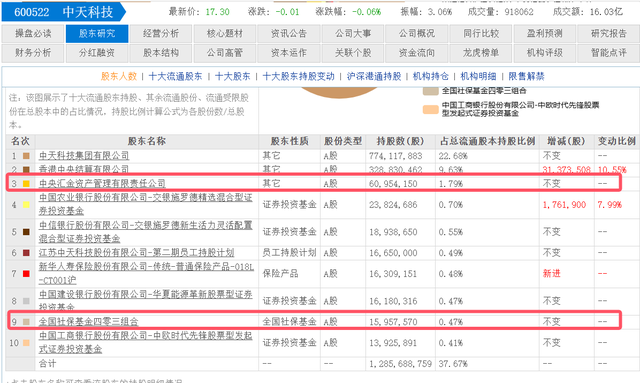Click the 全国社保基金四零三组合 shareholder link
This screenshot has height=383, width=640.
[x=89, y=322]
